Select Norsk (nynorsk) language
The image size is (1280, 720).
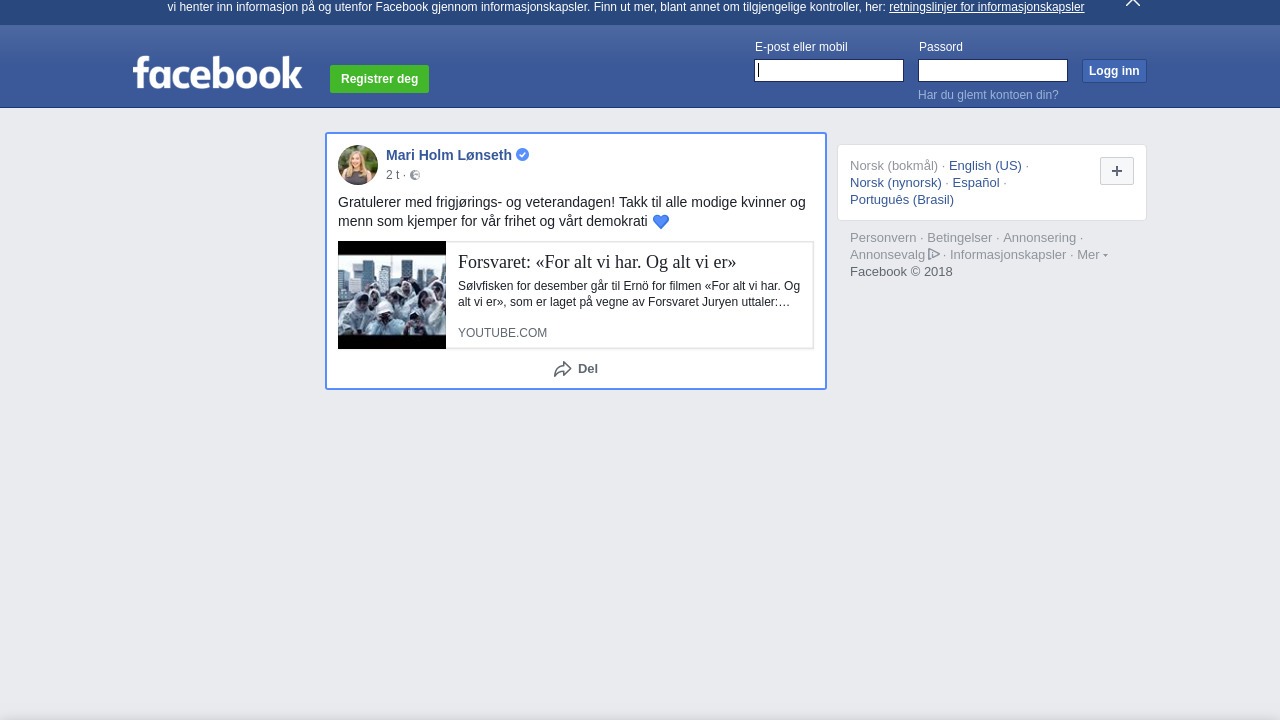click(896, 183)
